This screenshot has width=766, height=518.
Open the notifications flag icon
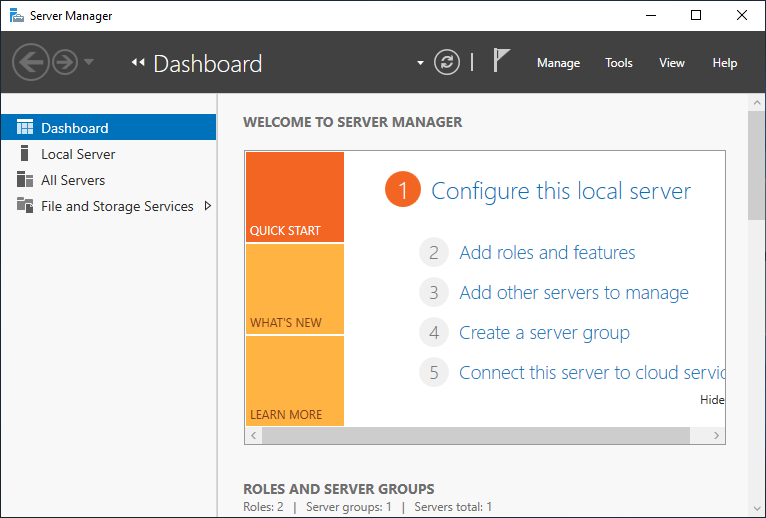pyautogui.click(x=502, y=62)
